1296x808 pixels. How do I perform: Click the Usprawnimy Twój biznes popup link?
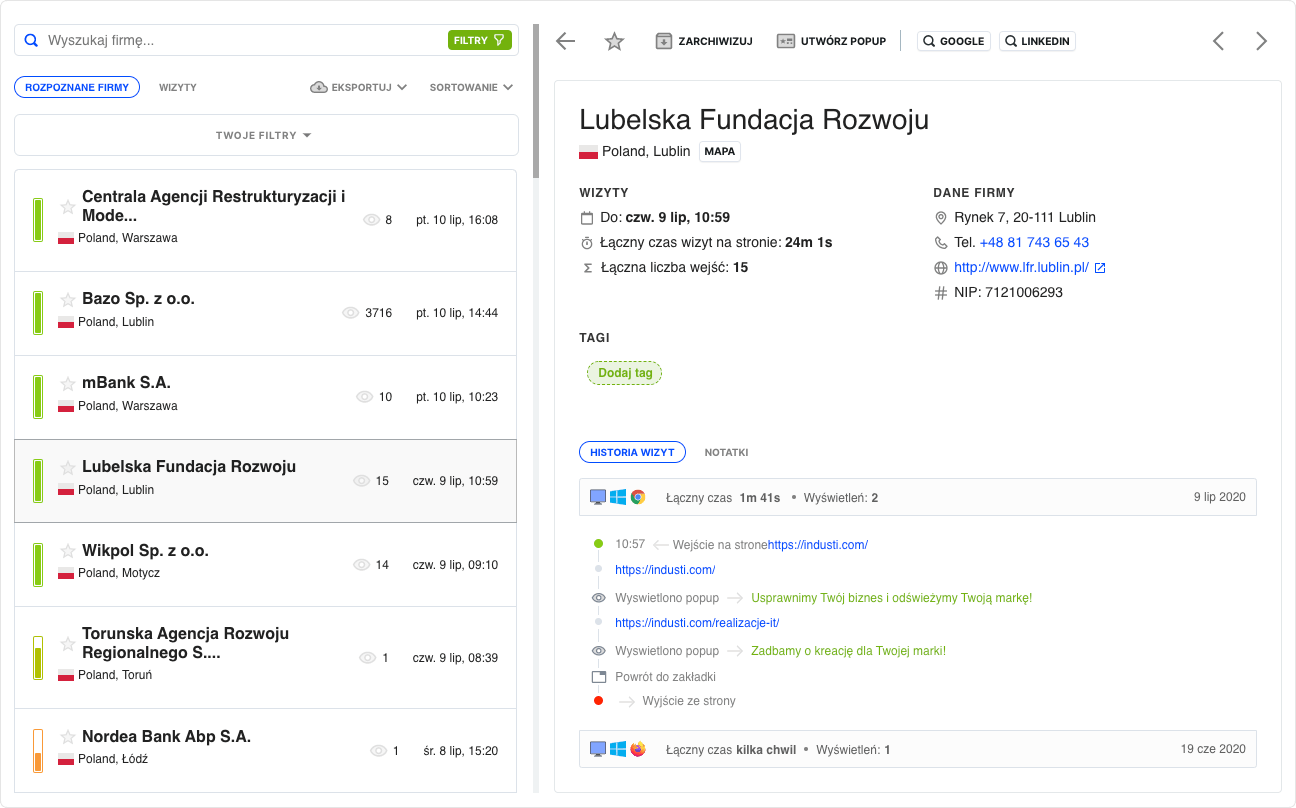click(x=892, y=598)
